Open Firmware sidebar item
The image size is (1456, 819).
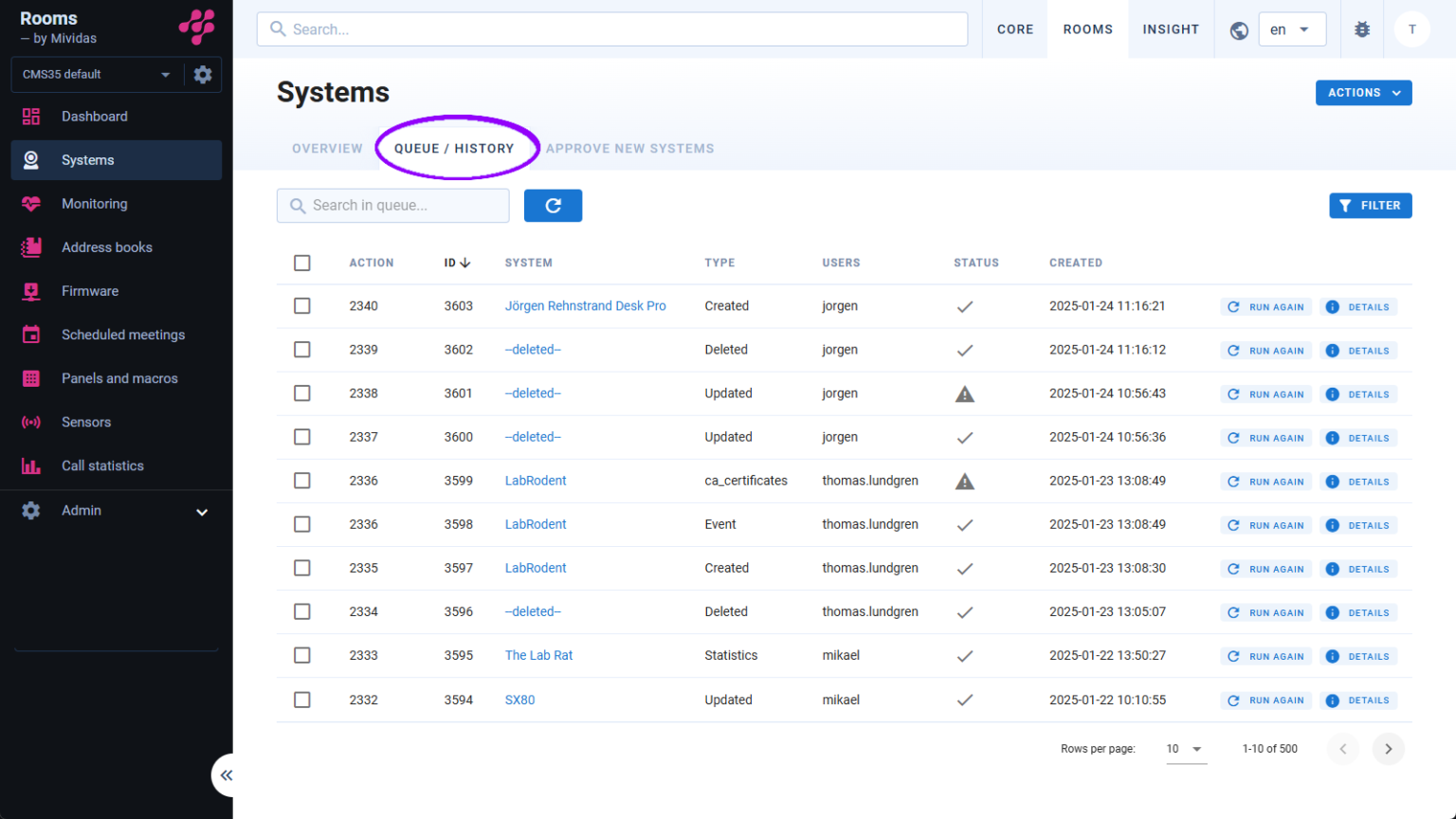click(116, 291)
